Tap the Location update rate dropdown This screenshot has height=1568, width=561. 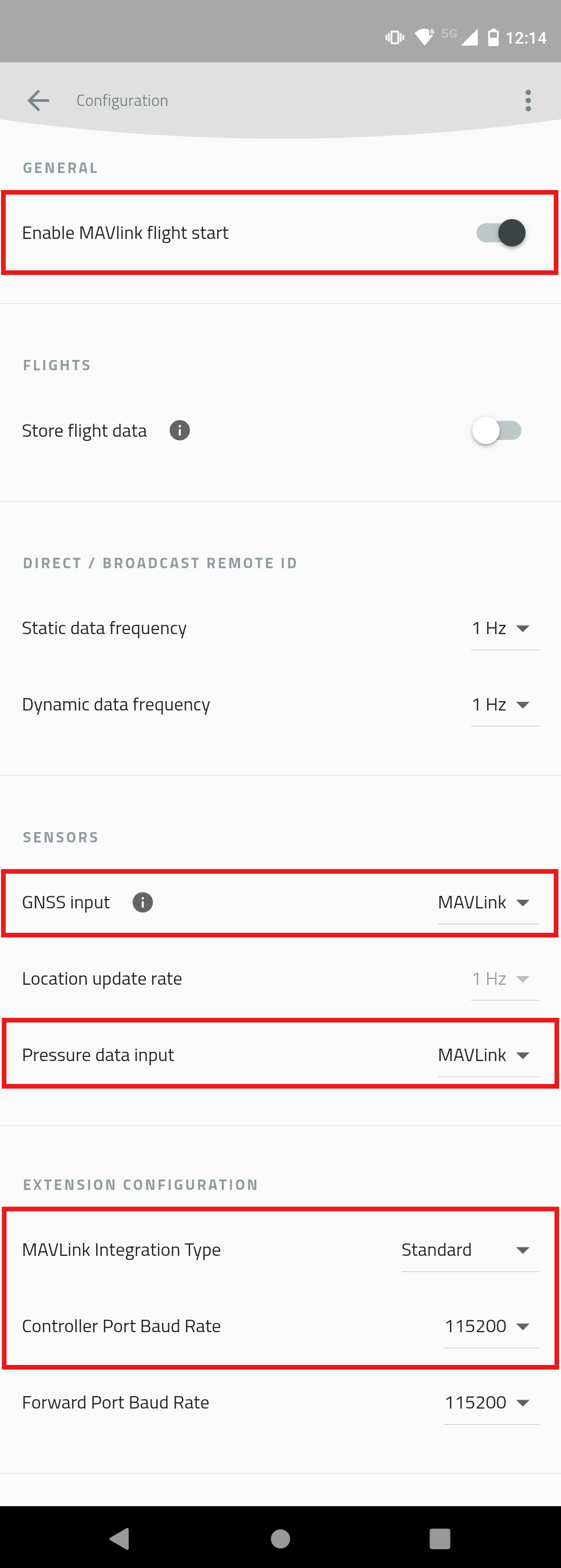point(504,979)
